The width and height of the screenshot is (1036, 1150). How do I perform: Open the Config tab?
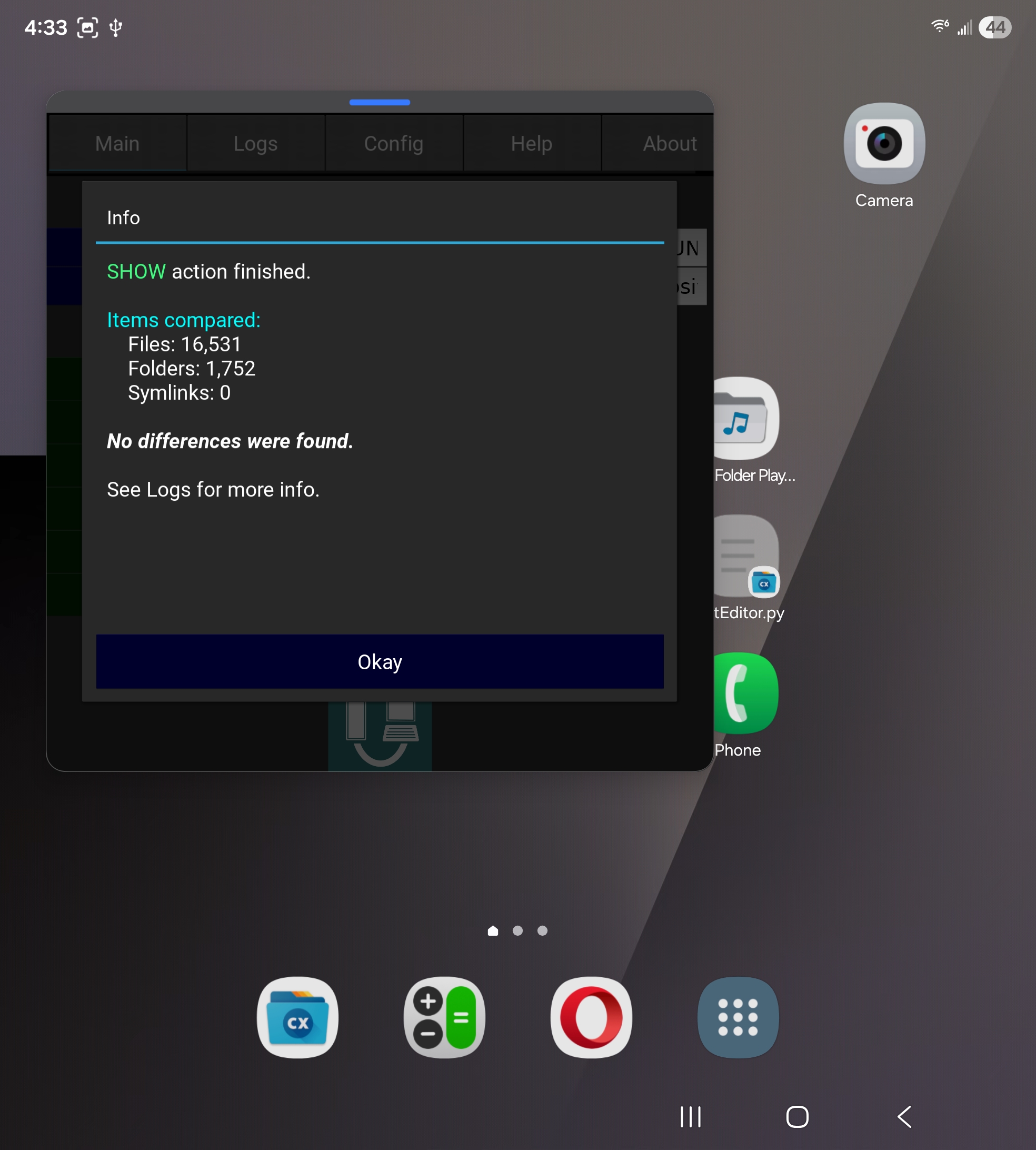[393, 143]
